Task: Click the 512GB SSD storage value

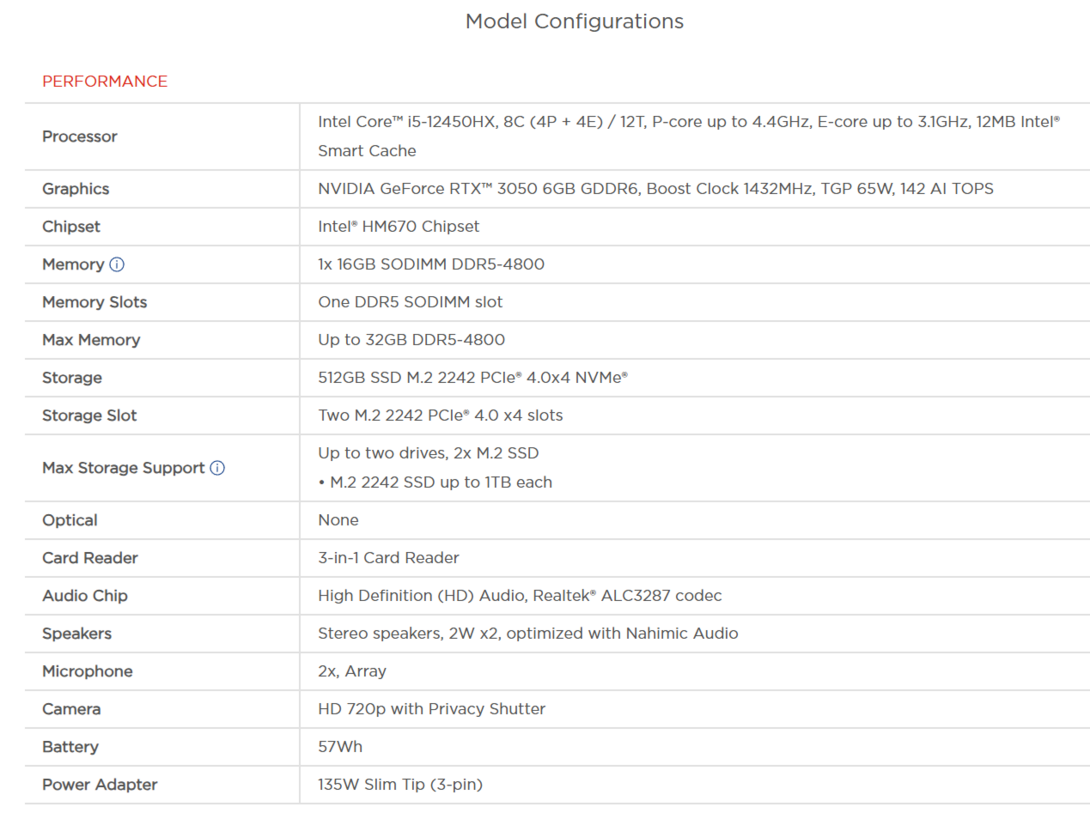Action: pyautogui.click(x=472, y=378)
